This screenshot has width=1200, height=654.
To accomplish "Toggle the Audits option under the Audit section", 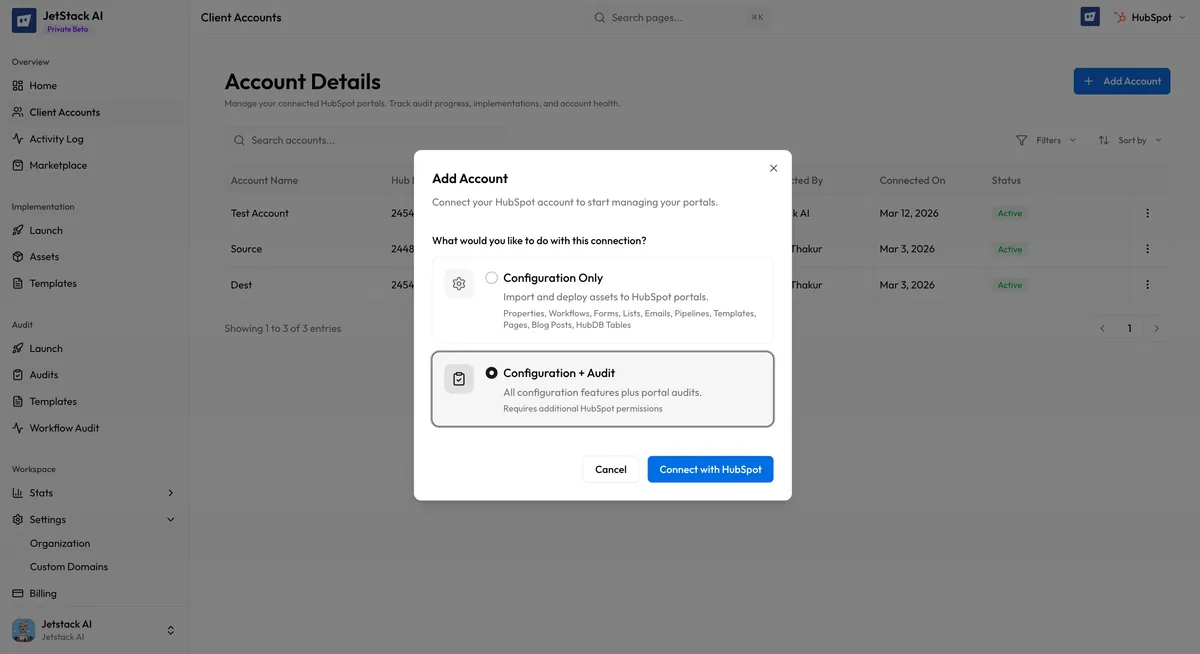I will (18, 374).
